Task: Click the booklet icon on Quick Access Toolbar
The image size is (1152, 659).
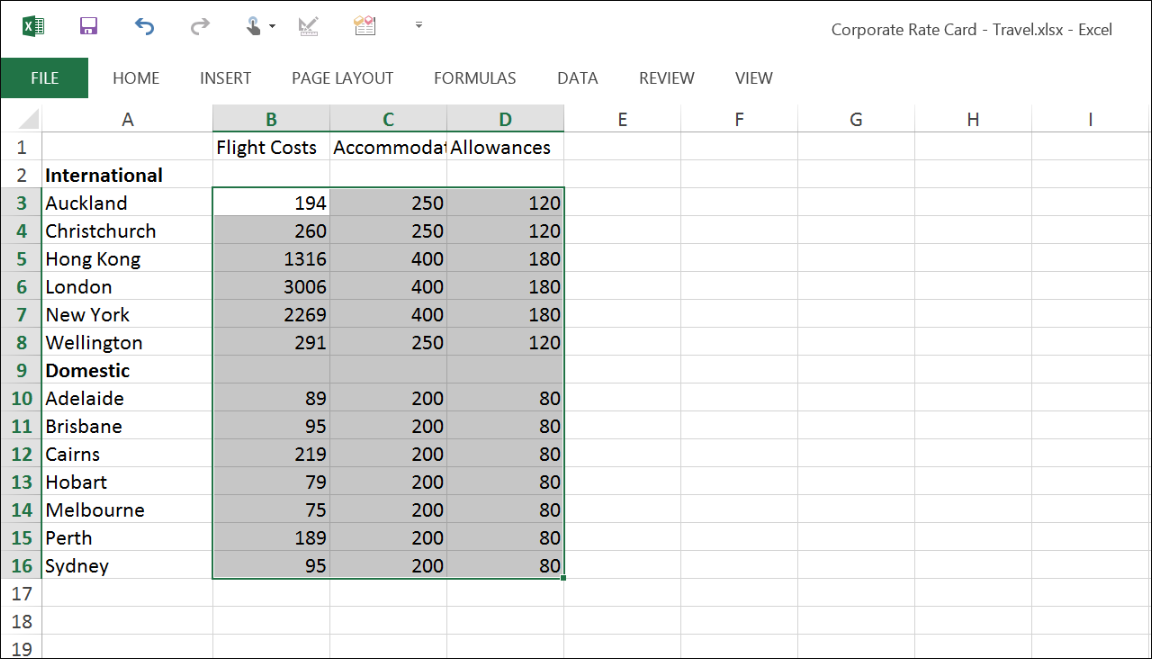Action: click(x=364, y=25)
